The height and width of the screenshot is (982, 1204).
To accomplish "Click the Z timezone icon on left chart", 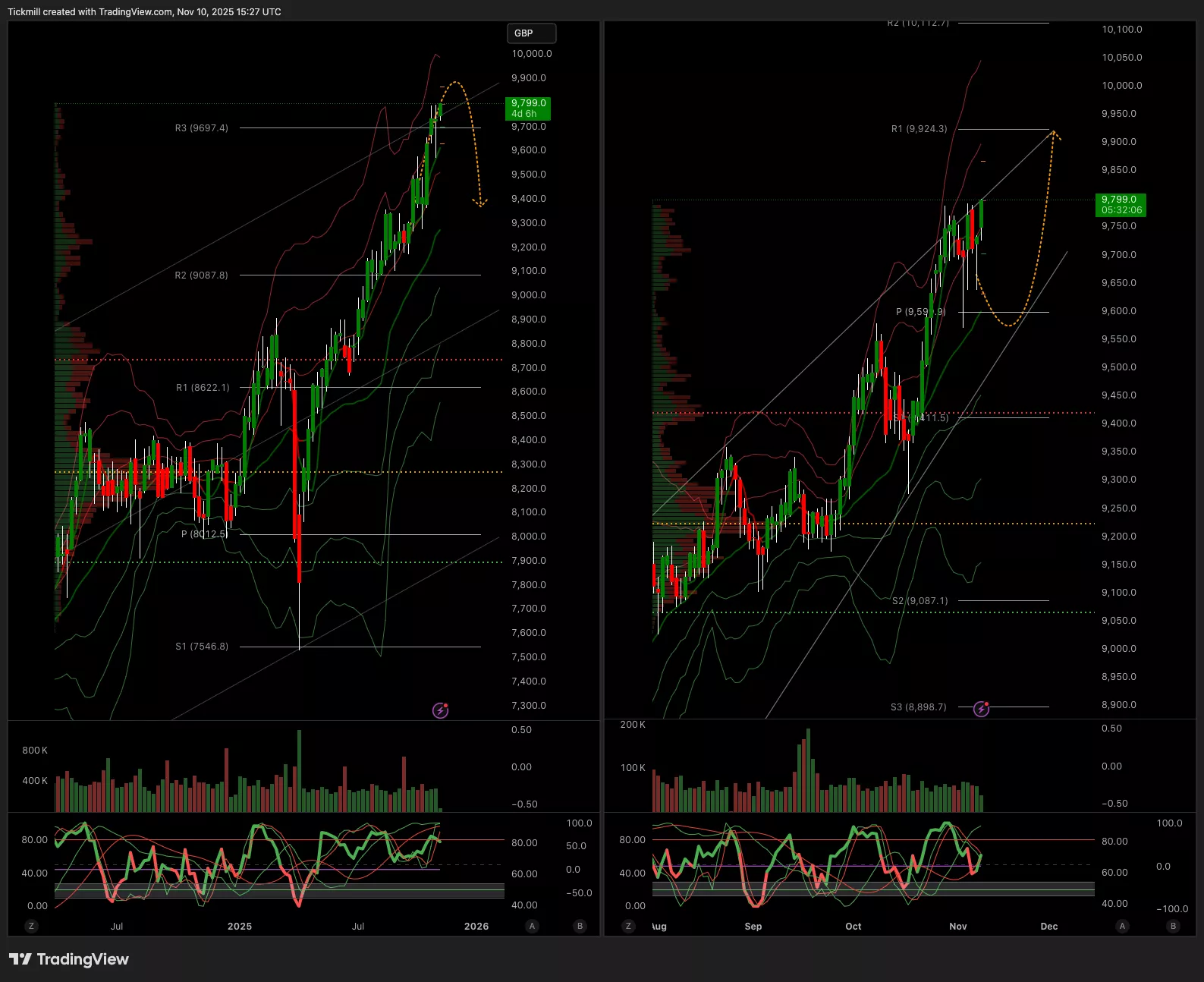I will coord(31,926).
